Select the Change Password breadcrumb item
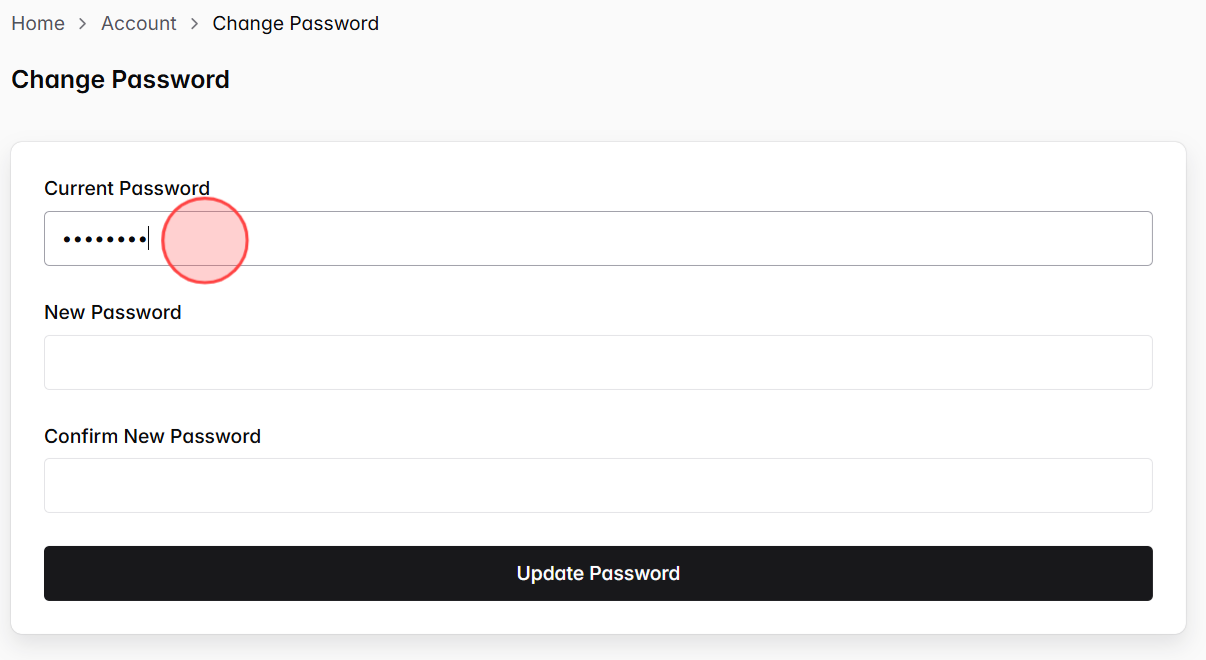This screenshot has height=660, width=1206. tap(295, 23)
